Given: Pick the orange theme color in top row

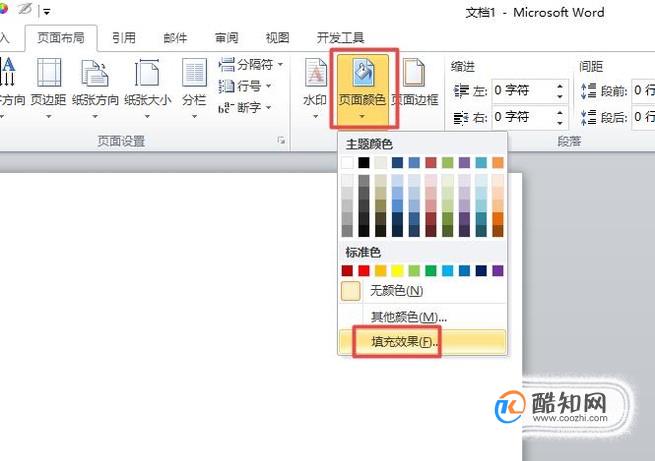Looking at the screenshot, I should (498, 162).
